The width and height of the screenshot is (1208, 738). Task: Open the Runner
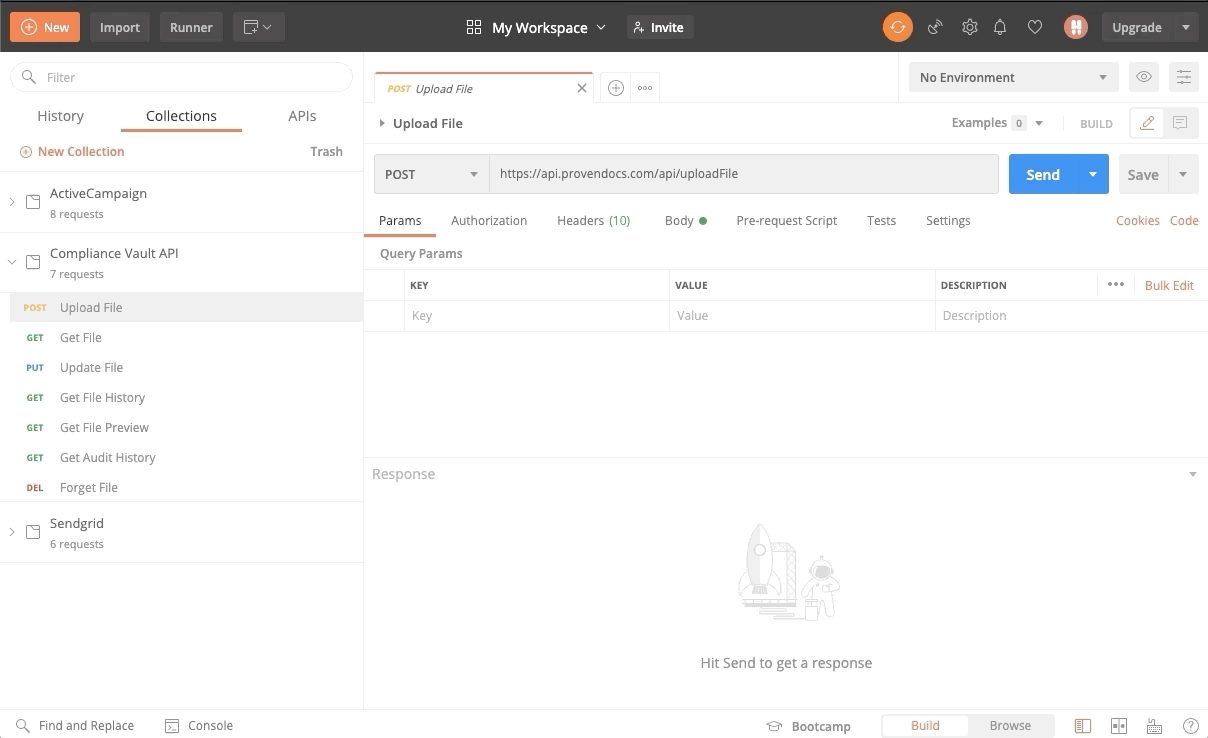(x=191, y=27)
